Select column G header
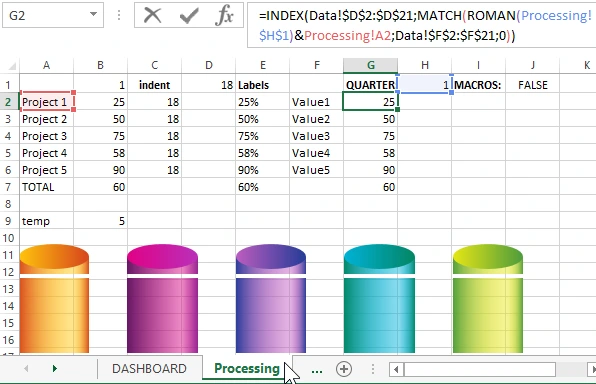Screen dimensions: 596x384 pyautogui.click(x=371, y=65)
